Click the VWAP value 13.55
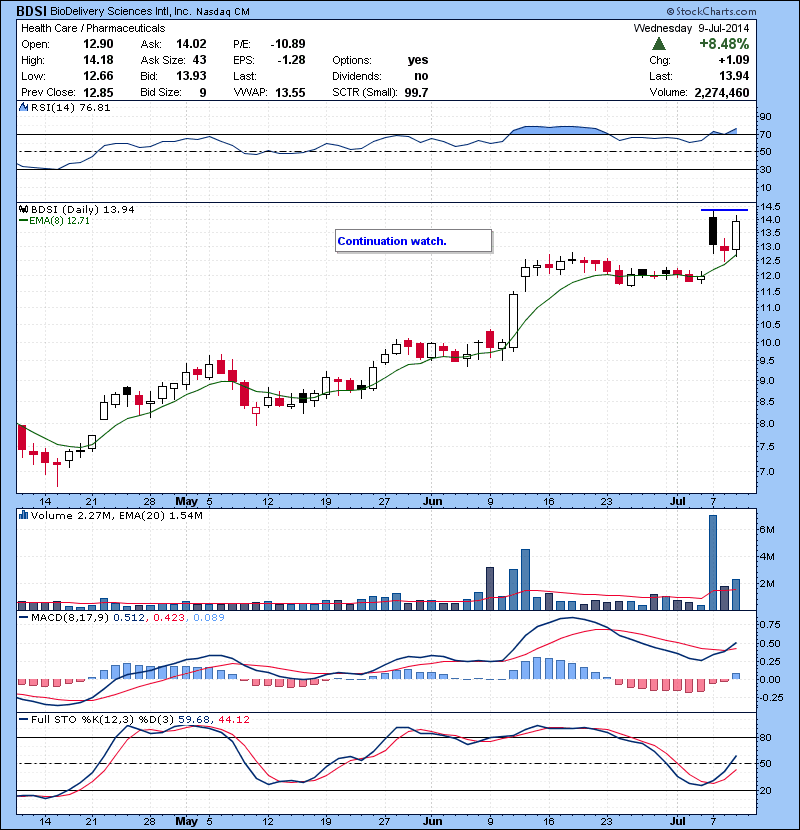 290,92
